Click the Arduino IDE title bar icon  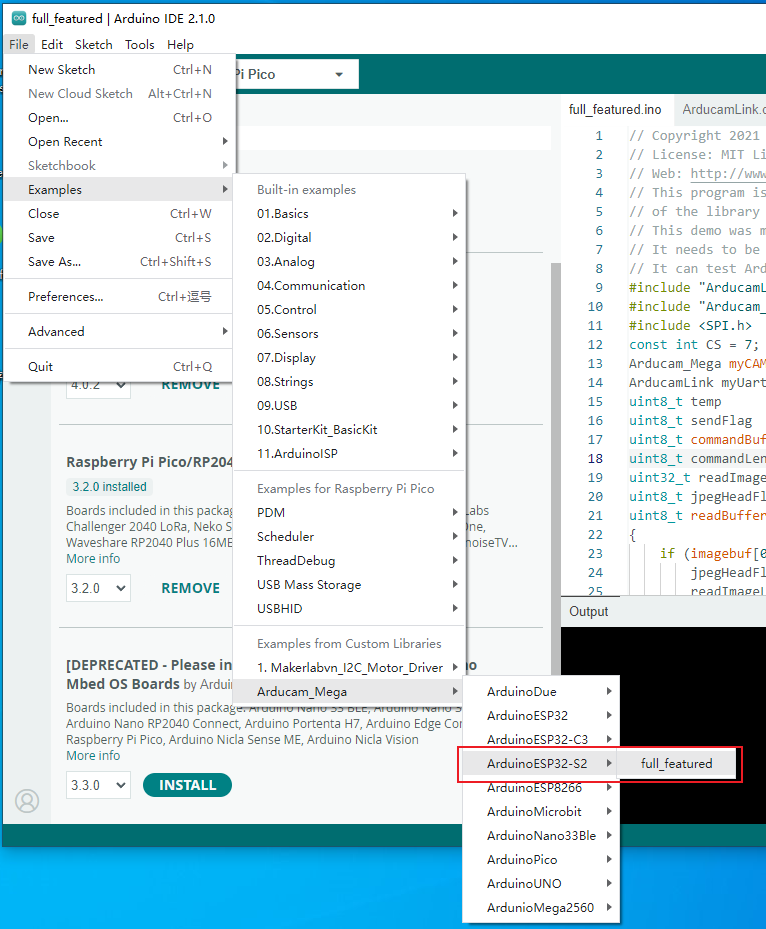(19, 18)
